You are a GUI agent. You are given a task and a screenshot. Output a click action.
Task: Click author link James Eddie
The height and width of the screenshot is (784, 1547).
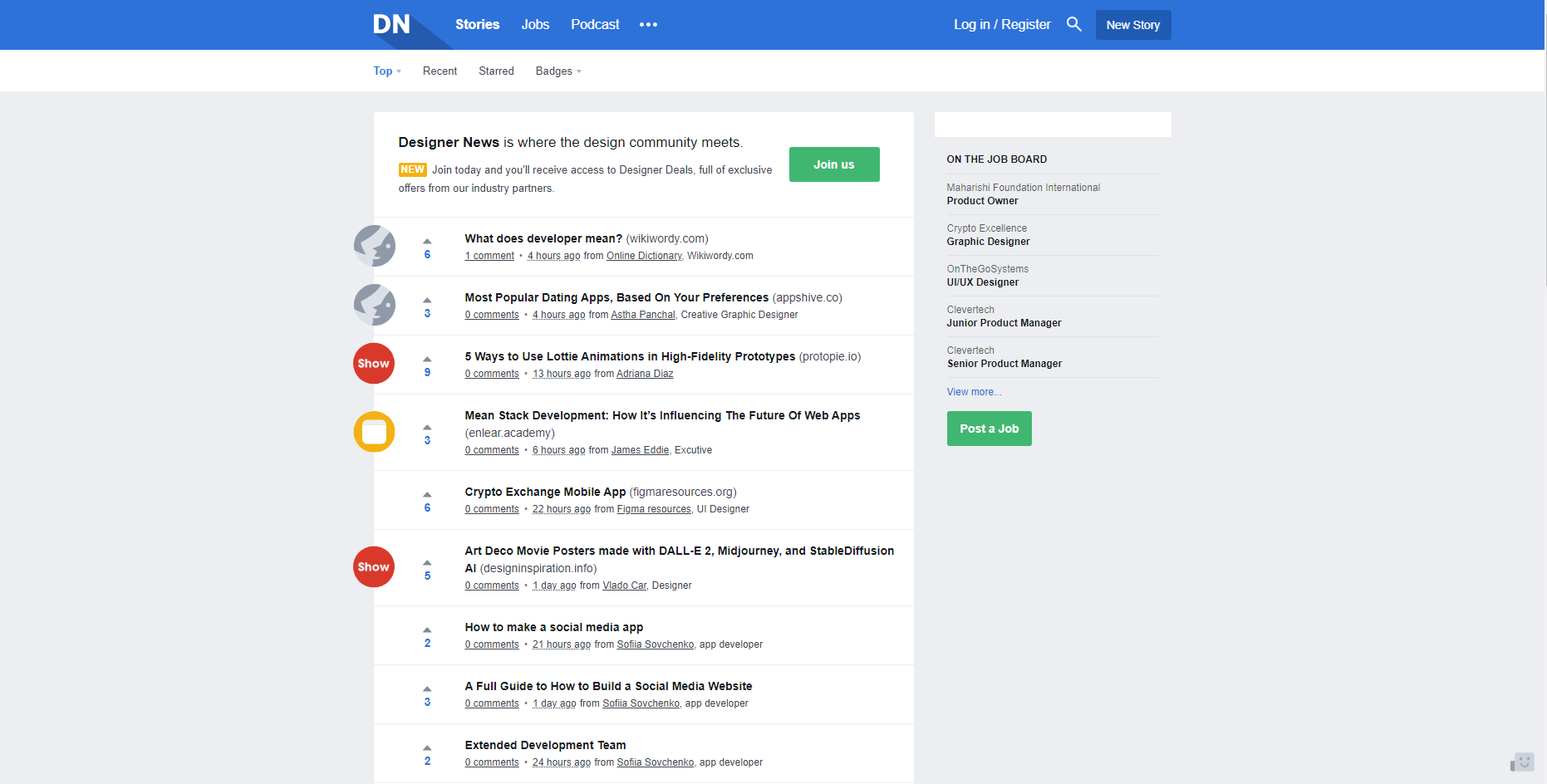click(x=640, y=450)
